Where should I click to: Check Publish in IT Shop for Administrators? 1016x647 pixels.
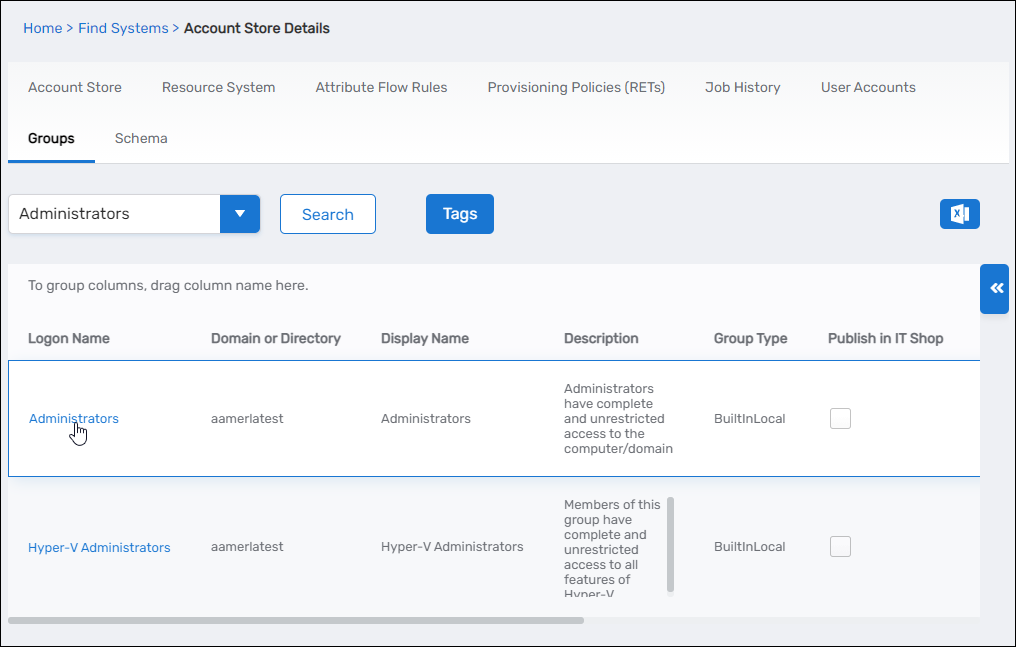[x=840, y=419]
